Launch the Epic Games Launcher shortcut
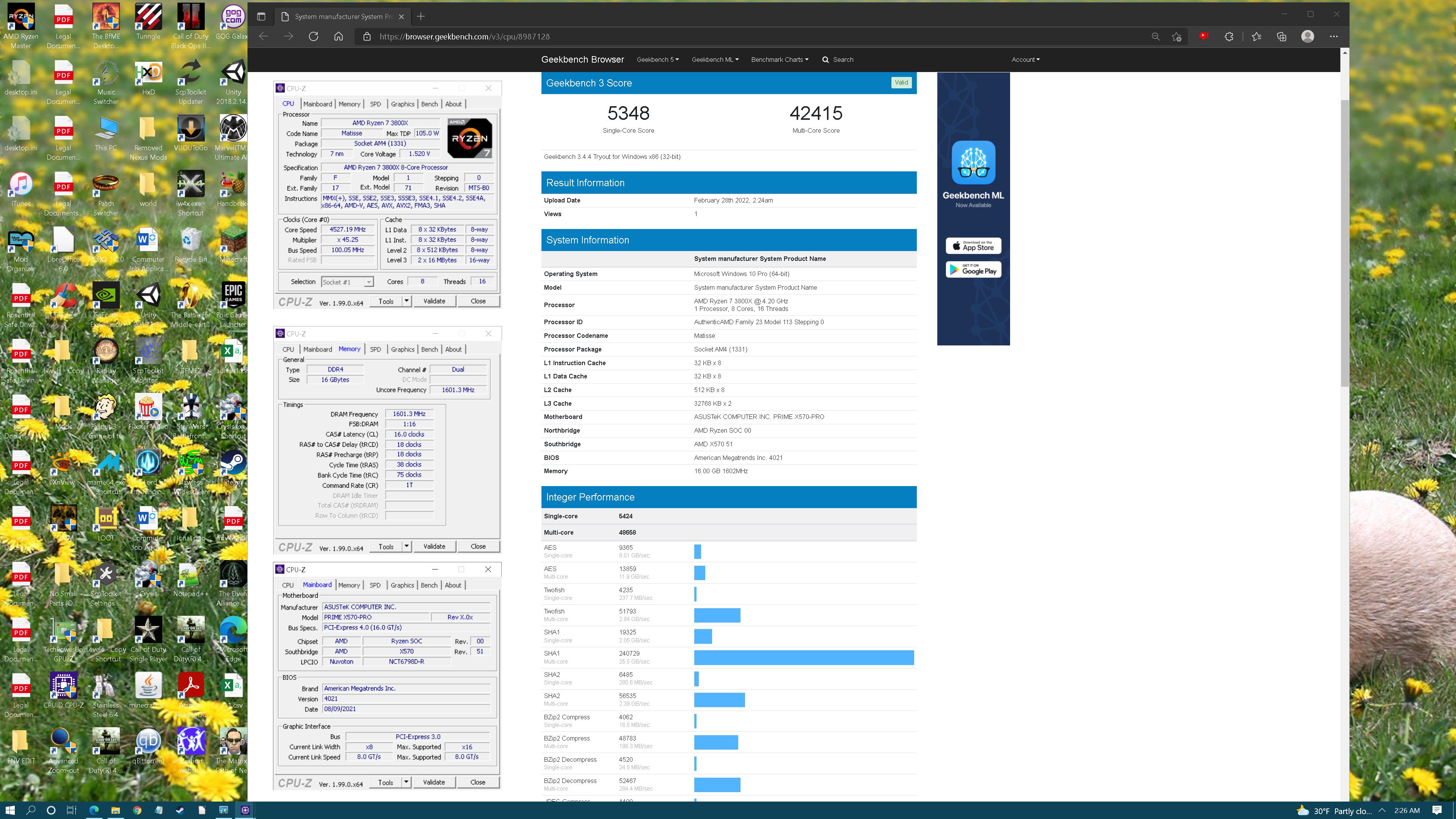The image size is (1456, 819). pos(233,304)
